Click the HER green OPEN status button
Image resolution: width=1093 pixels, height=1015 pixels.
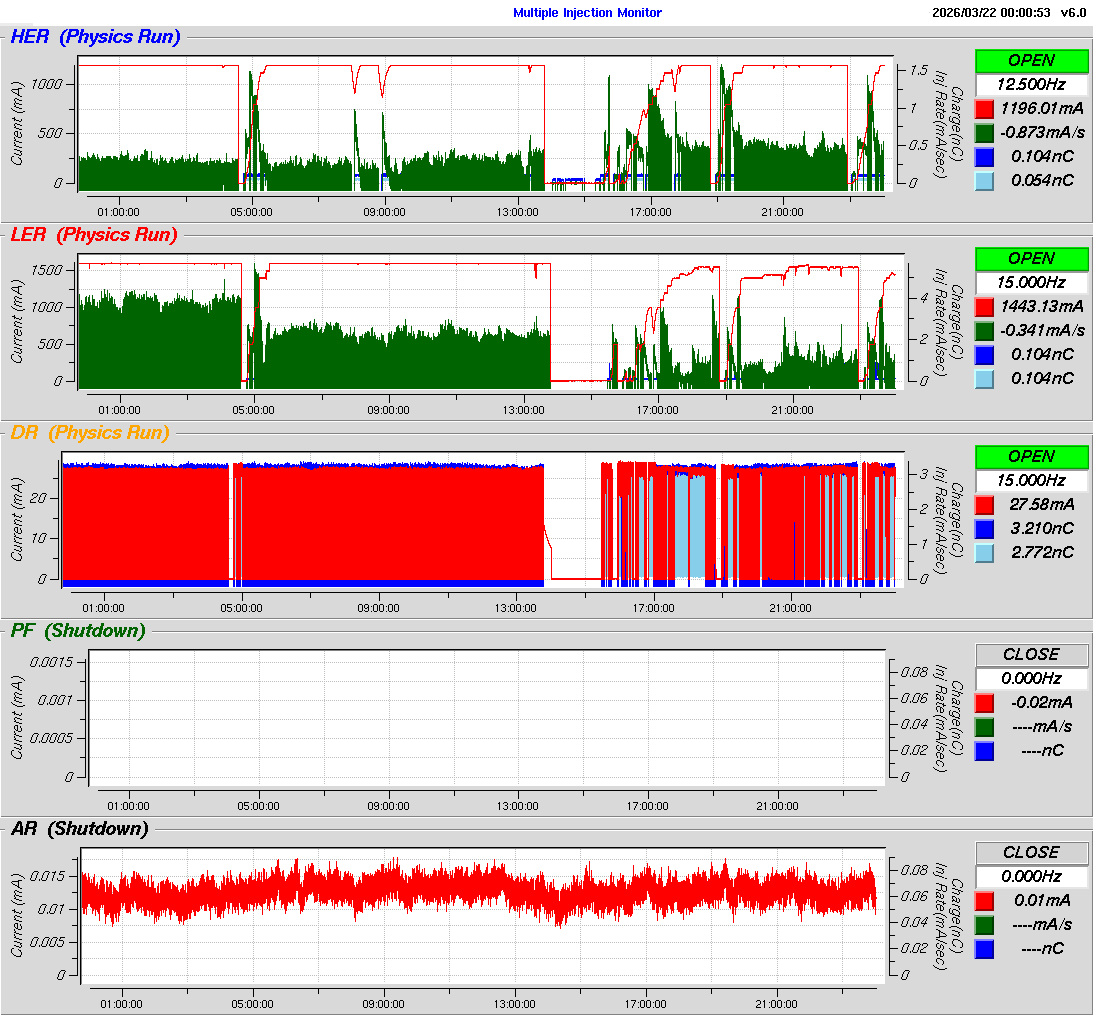[x=1031, y=60]
